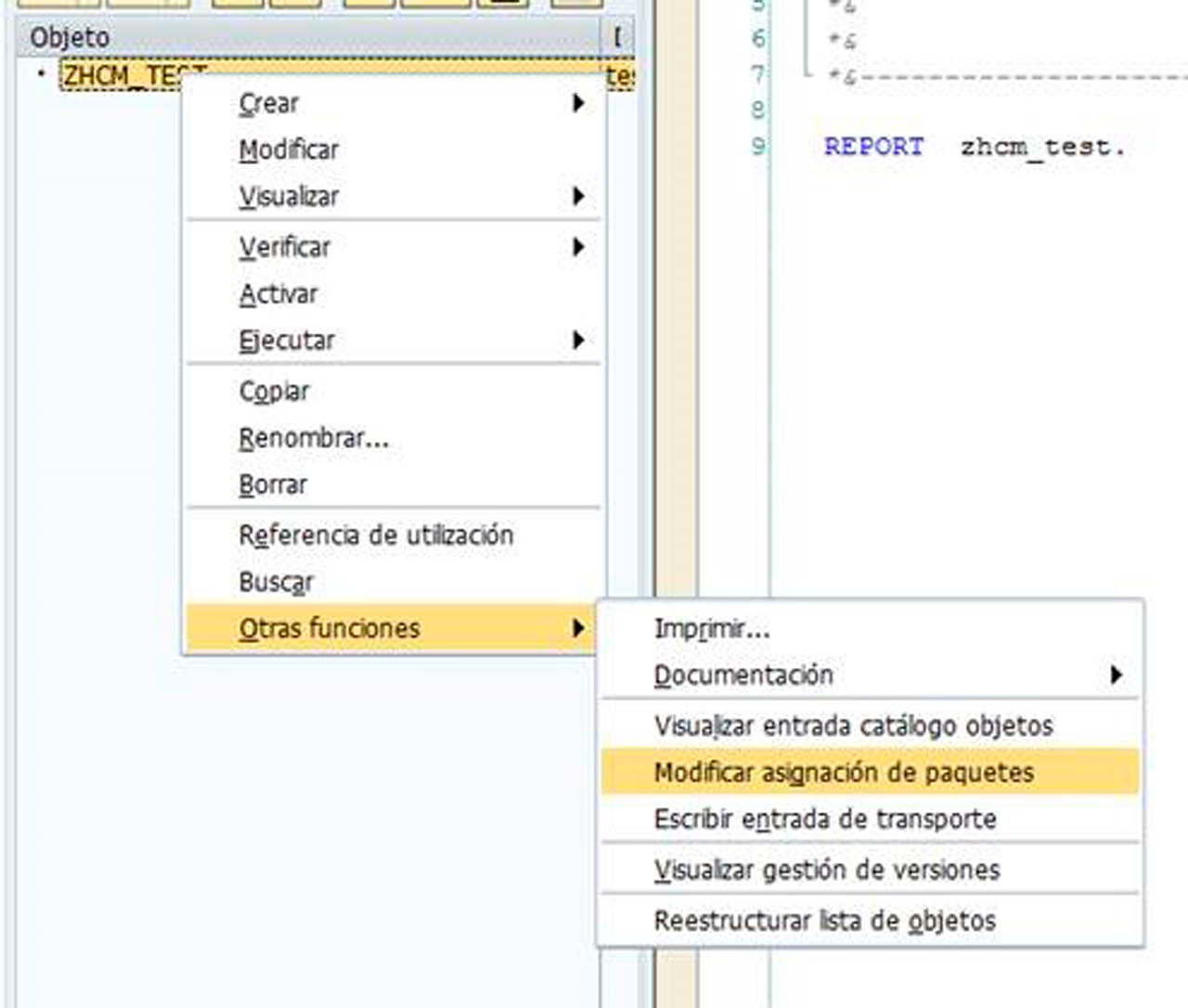Click Modificar asignación de paquetes

click(x=846, y=771)
